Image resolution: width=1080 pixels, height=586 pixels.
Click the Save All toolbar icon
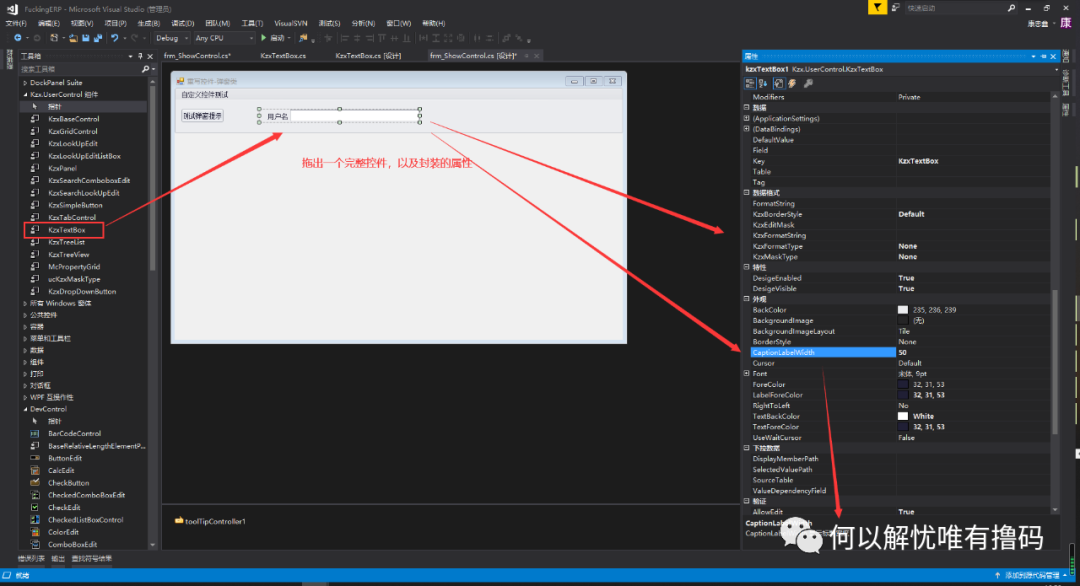[x=97, y=38]
